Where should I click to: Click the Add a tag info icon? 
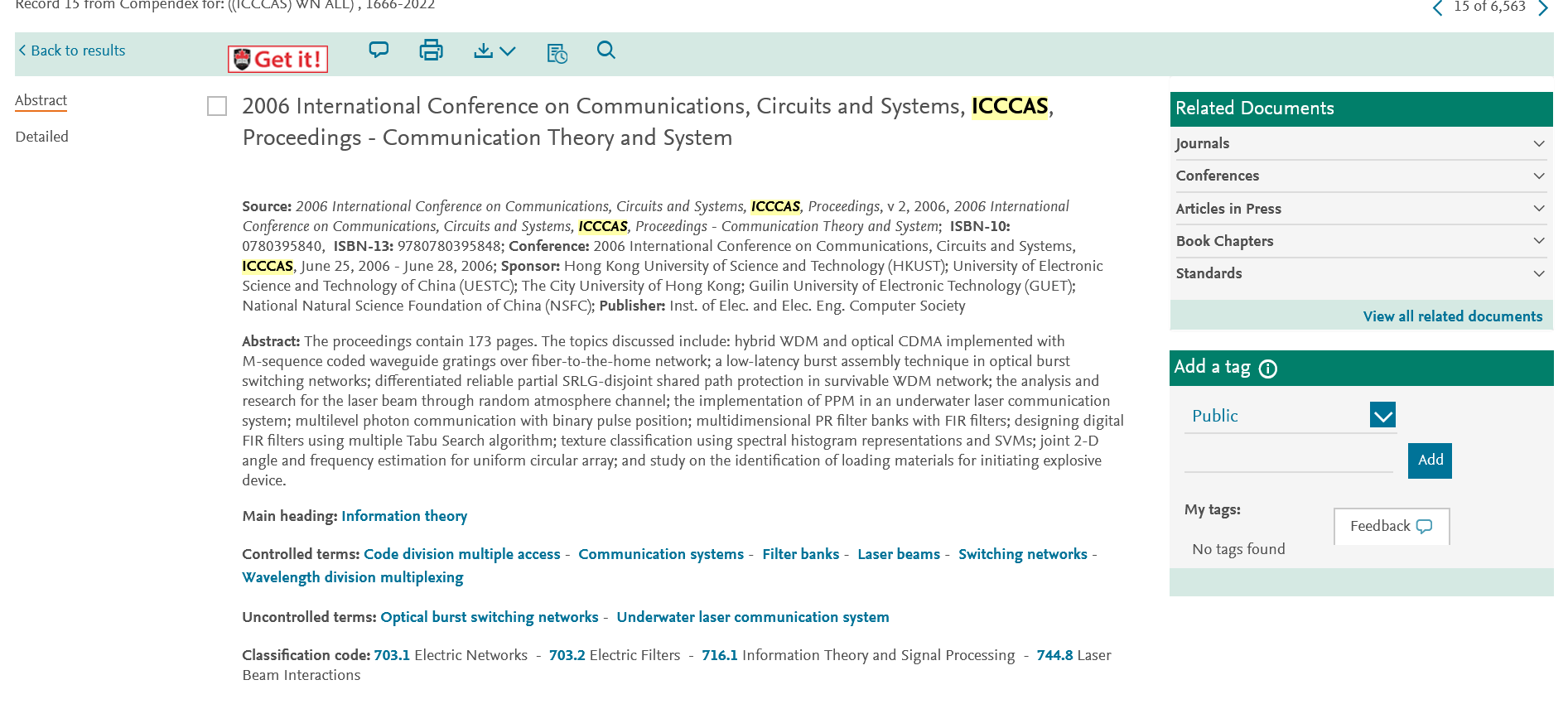pyautogui.click(x=1268, y=369)
